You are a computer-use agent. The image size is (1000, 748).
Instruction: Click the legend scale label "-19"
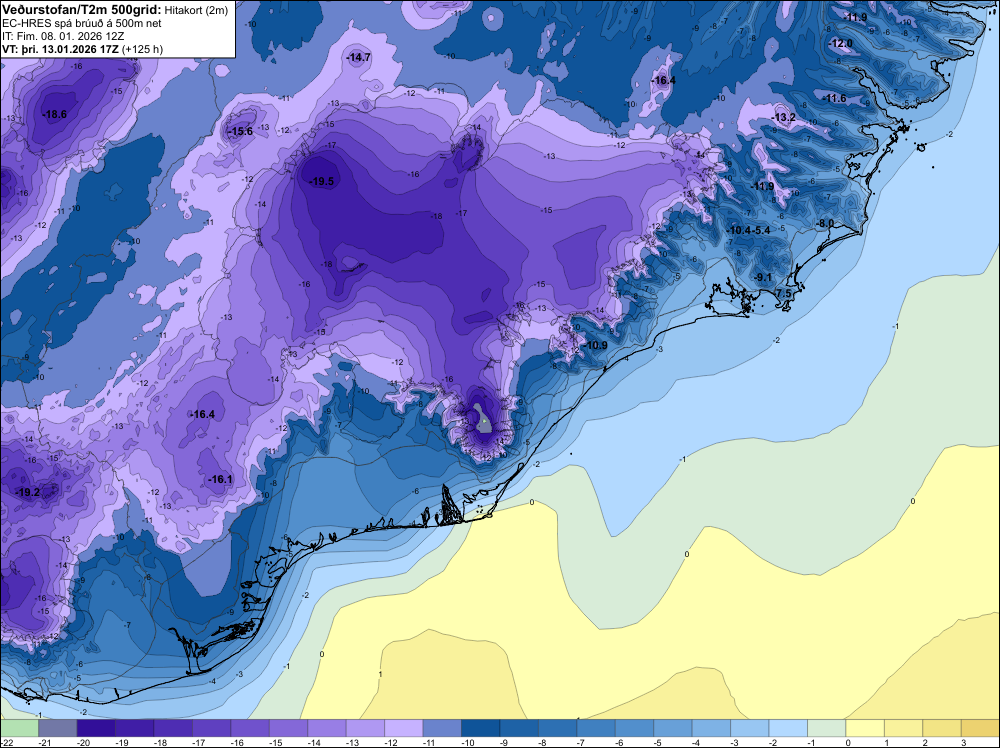[122, 742]
